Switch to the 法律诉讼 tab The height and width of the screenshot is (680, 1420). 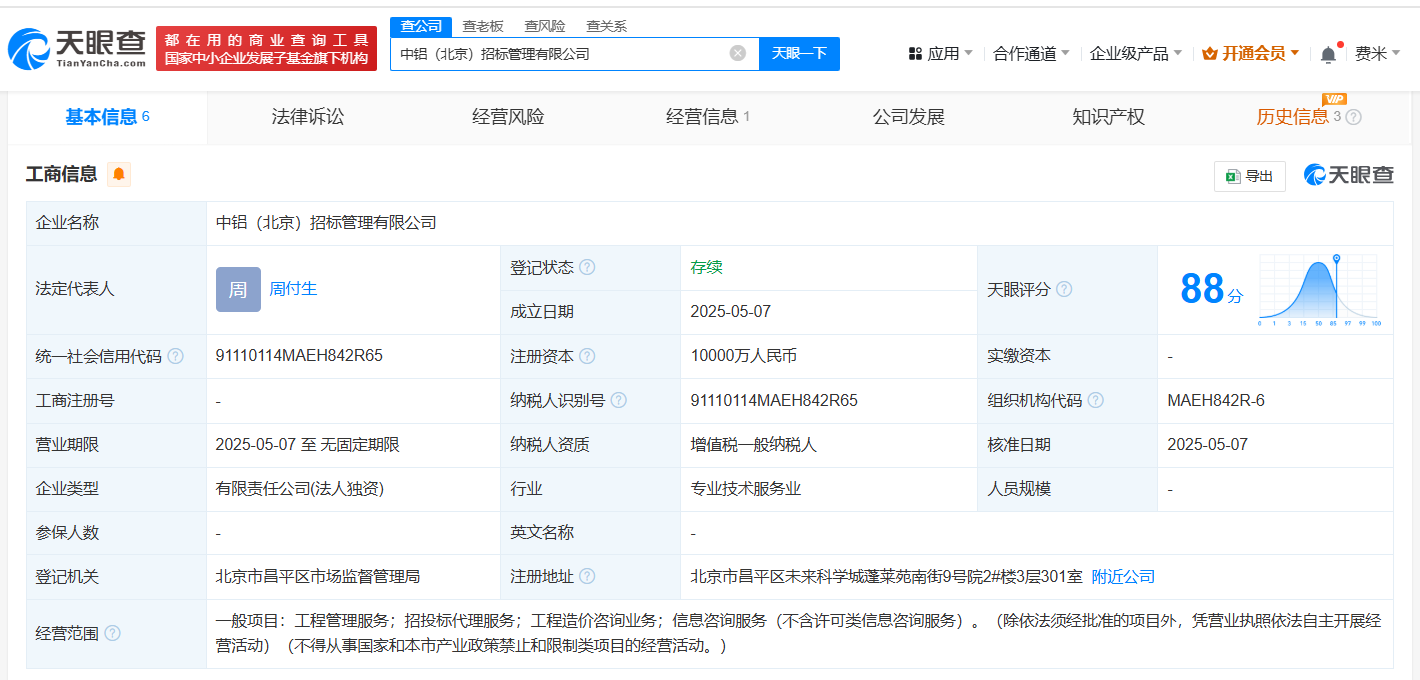tap(308, 117)
